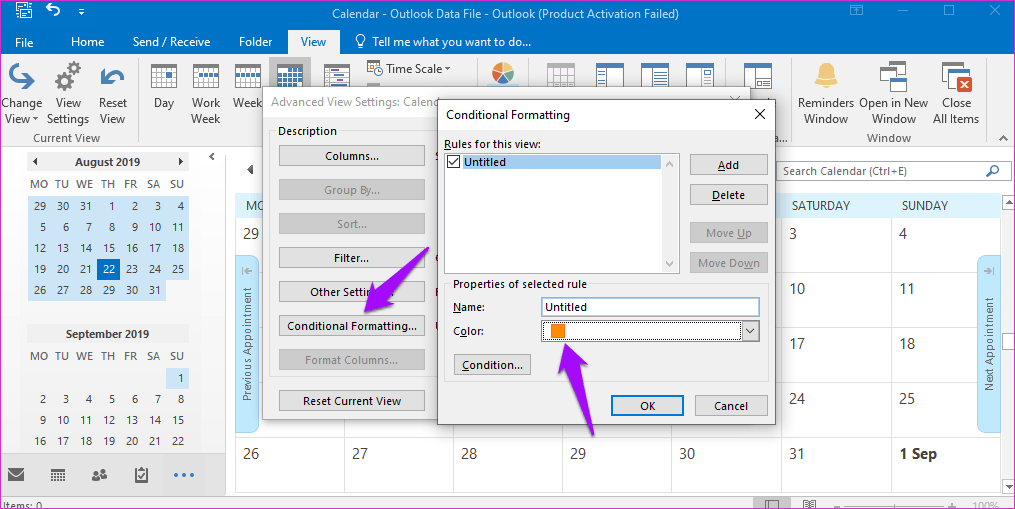The height and width of the screenshot is (509, 1015).
Task: Click the search magnifier icon
Action: (992, 171)
